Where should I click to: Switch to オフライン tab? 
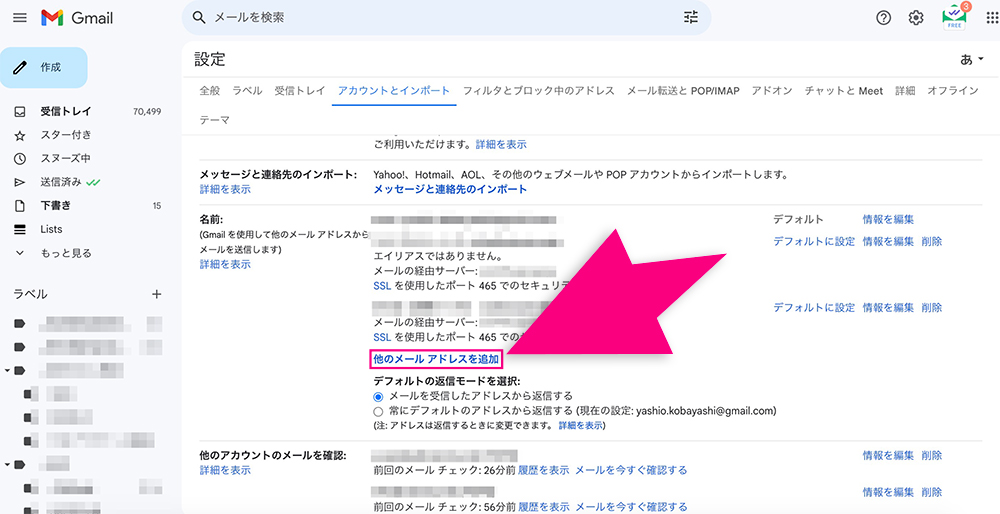click(953, 91)
